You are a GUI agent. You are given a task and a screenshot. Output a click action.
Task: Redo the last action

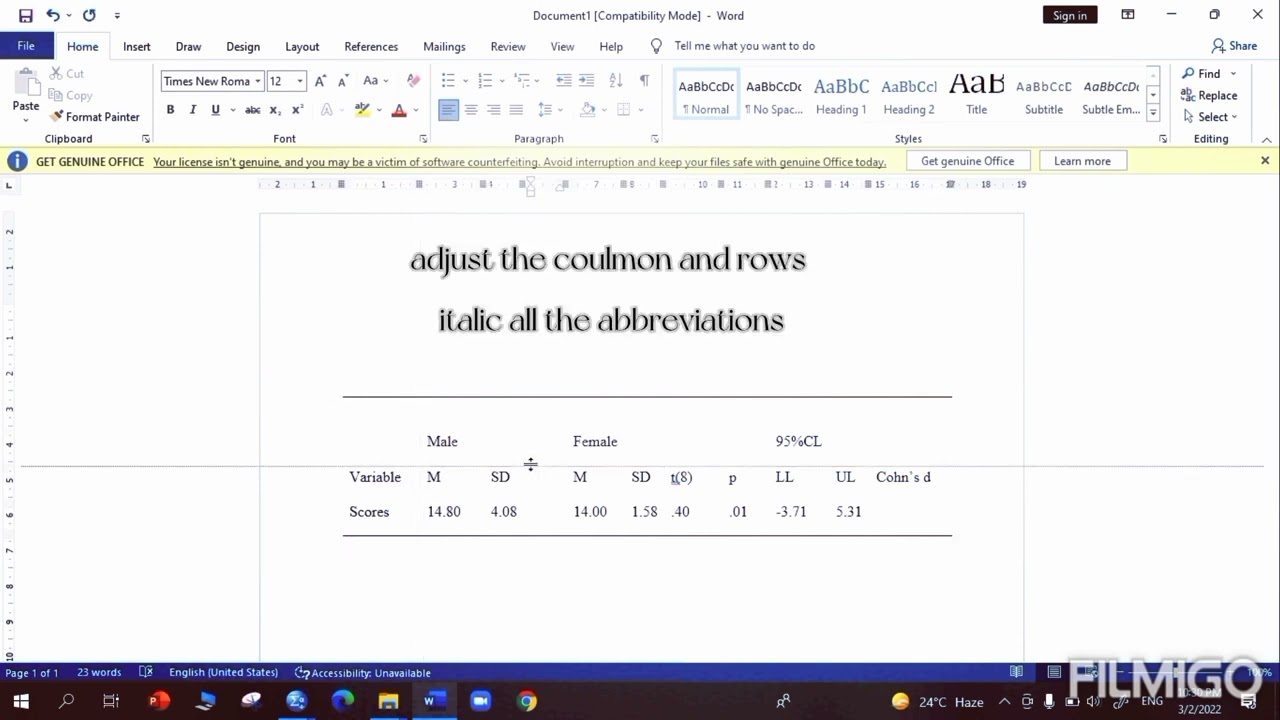click(x=89, y=15)
